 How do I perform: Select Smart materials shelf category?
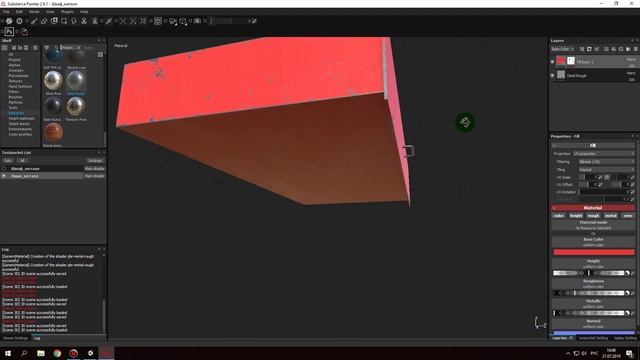click(22, 118)
